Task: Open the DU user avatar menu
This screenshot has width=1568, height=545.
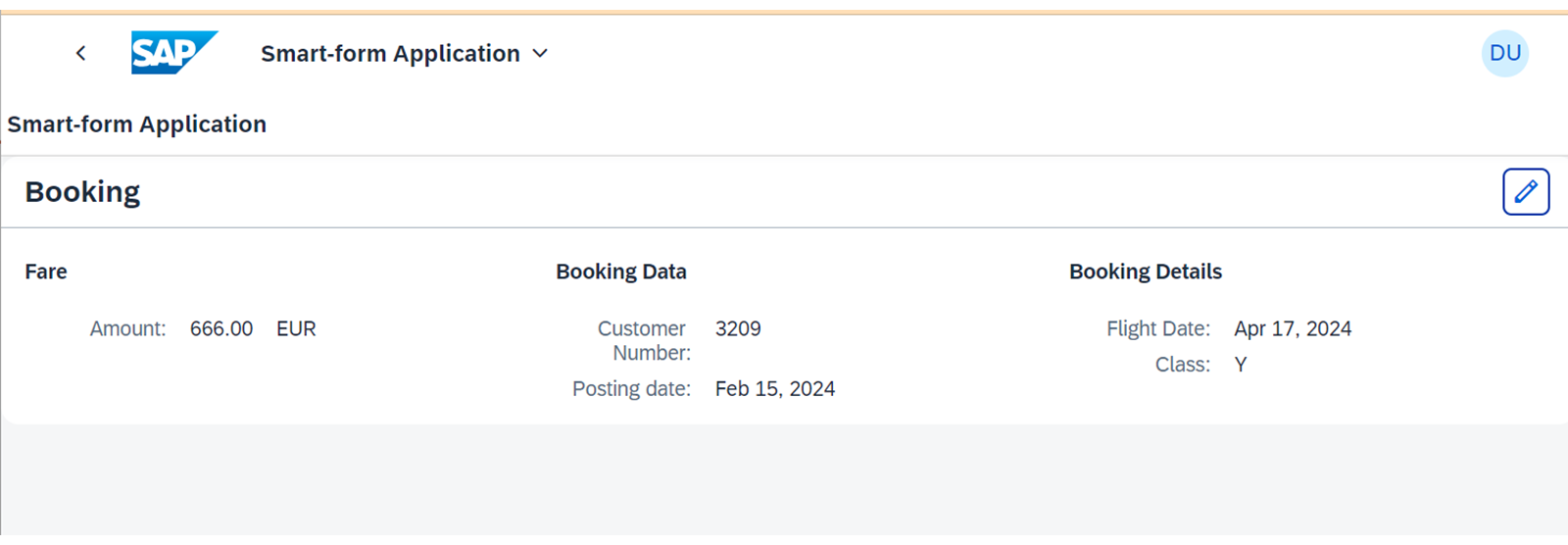Action: pos(1504,53)
